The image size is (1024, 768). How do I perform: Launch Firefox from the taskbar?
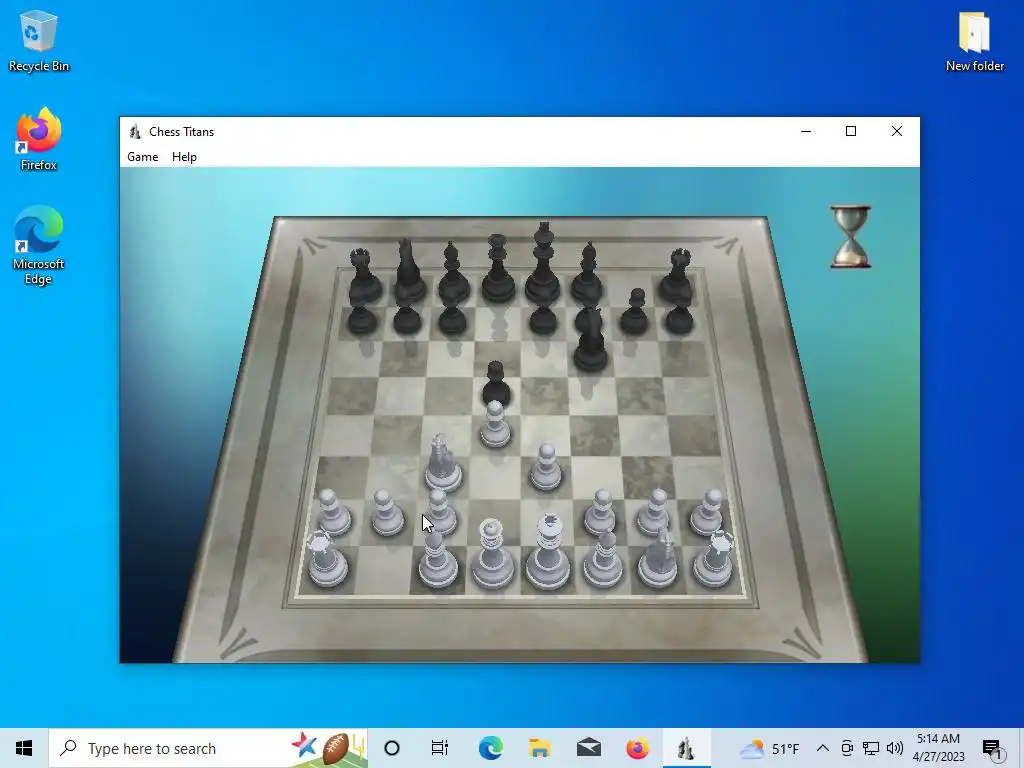point(637,748)
